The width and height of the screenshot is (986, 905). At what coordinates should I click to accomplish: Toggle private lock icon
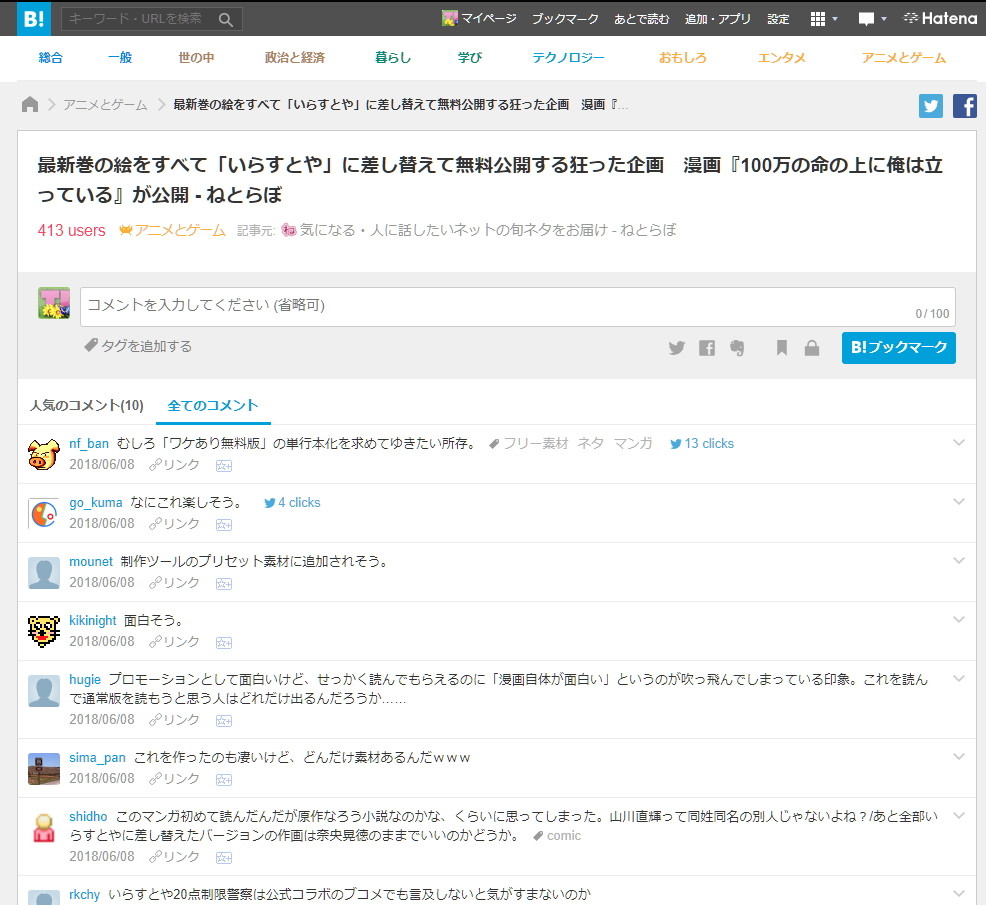(x=812, y=348)
